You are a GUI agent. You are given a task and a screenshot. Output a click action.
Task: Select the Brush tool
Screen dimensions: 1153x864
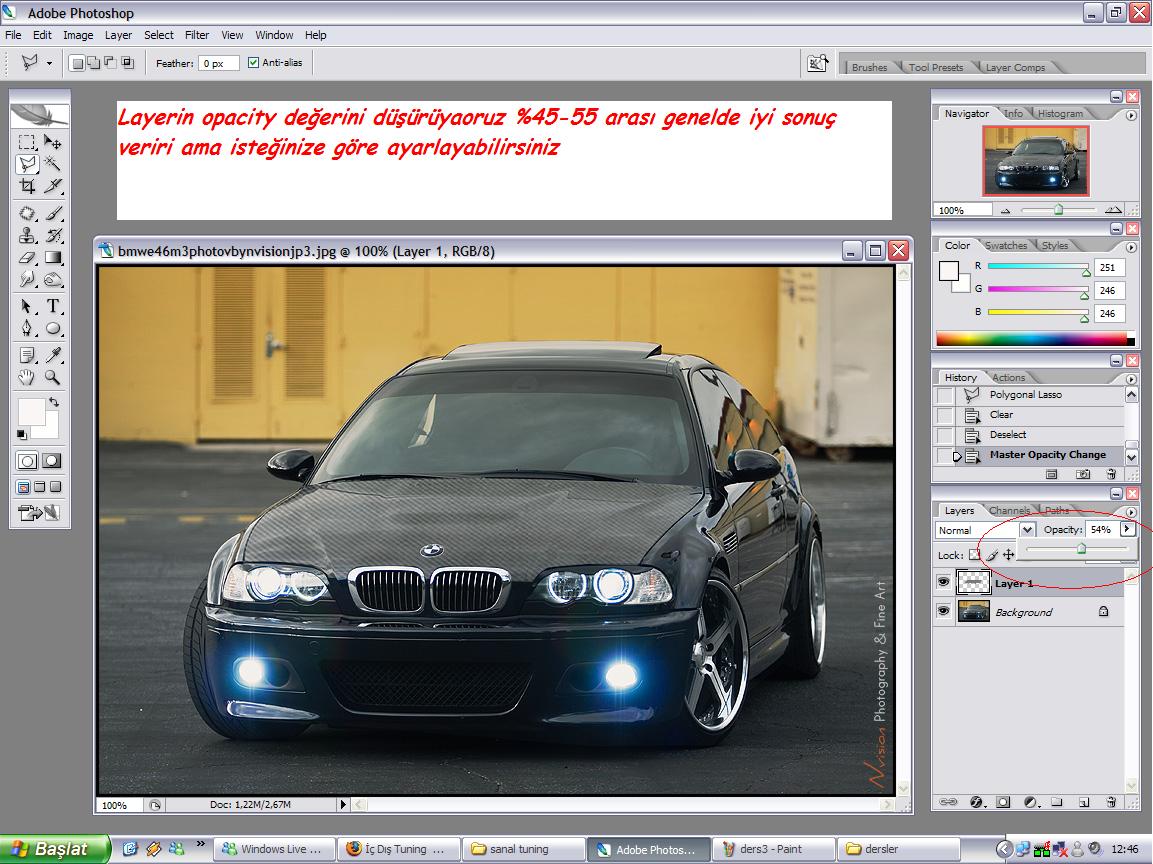[x=52, y=213]
